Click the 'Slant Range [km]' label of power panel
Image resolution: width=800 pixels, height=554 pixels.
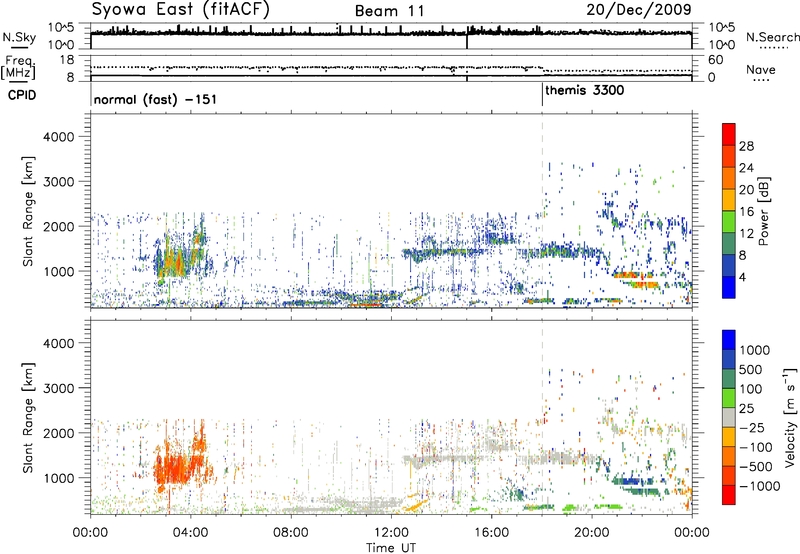pyautogui.click(x=28, y=211)
